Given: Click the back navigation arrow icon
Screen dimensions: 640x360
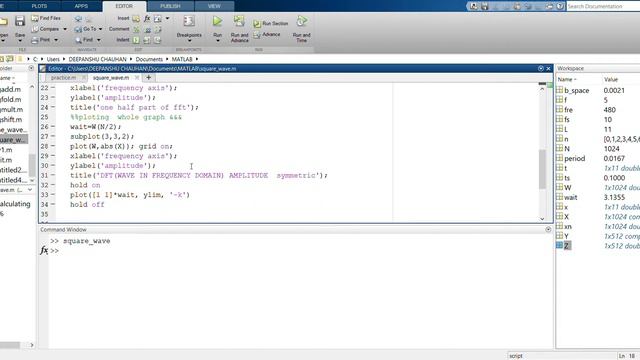Looking at the screenshot, I should click(78, 19).
